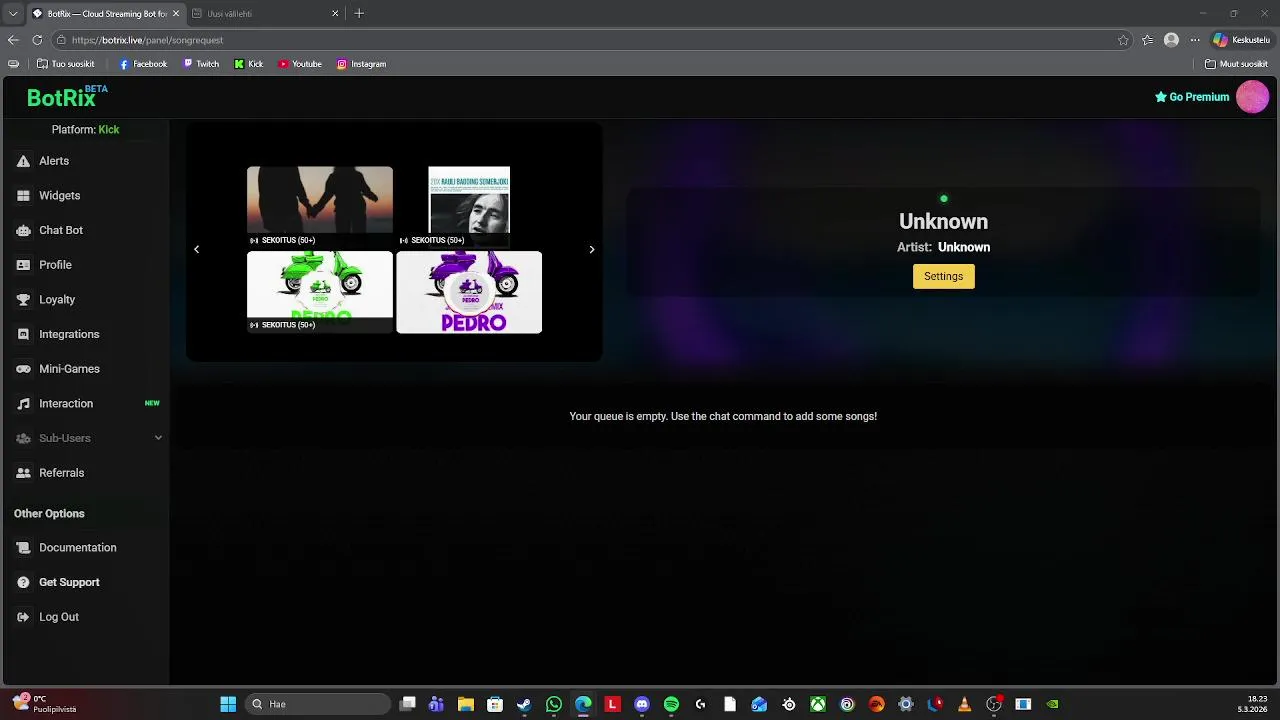The height and width of the screenshot is (720, 1280).
Task: Open the Twitch bookmark
Action: 200,64
